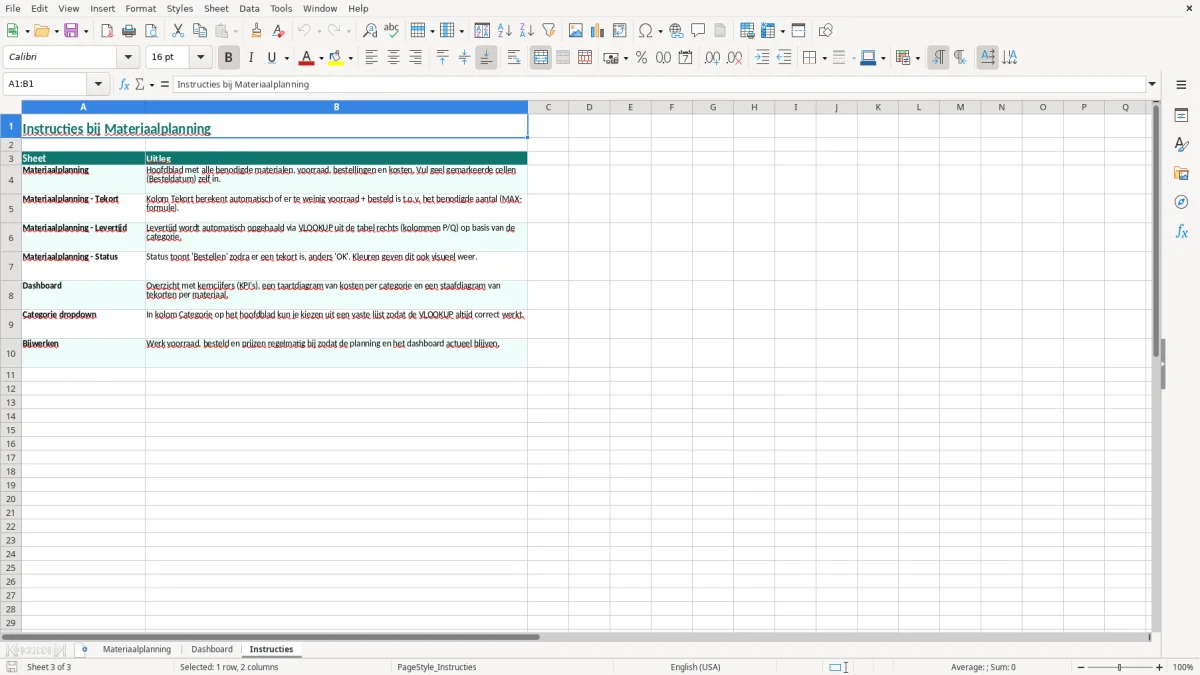Image resolution: width=1200 pixels, height=675 pixels.
Task: Click the Copy icon
Action: tap(200, 31)
